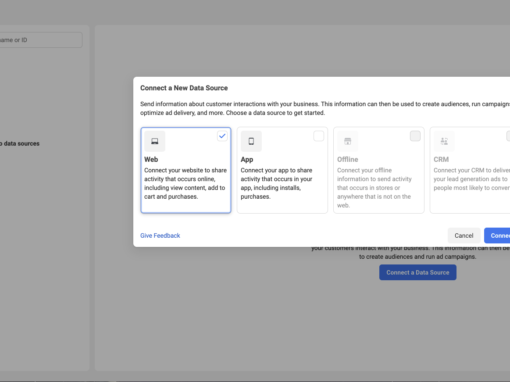The image size is (510, 382).
Task: Cancel the Connect a New Data Source dialog
Action: tap(464, 236)
